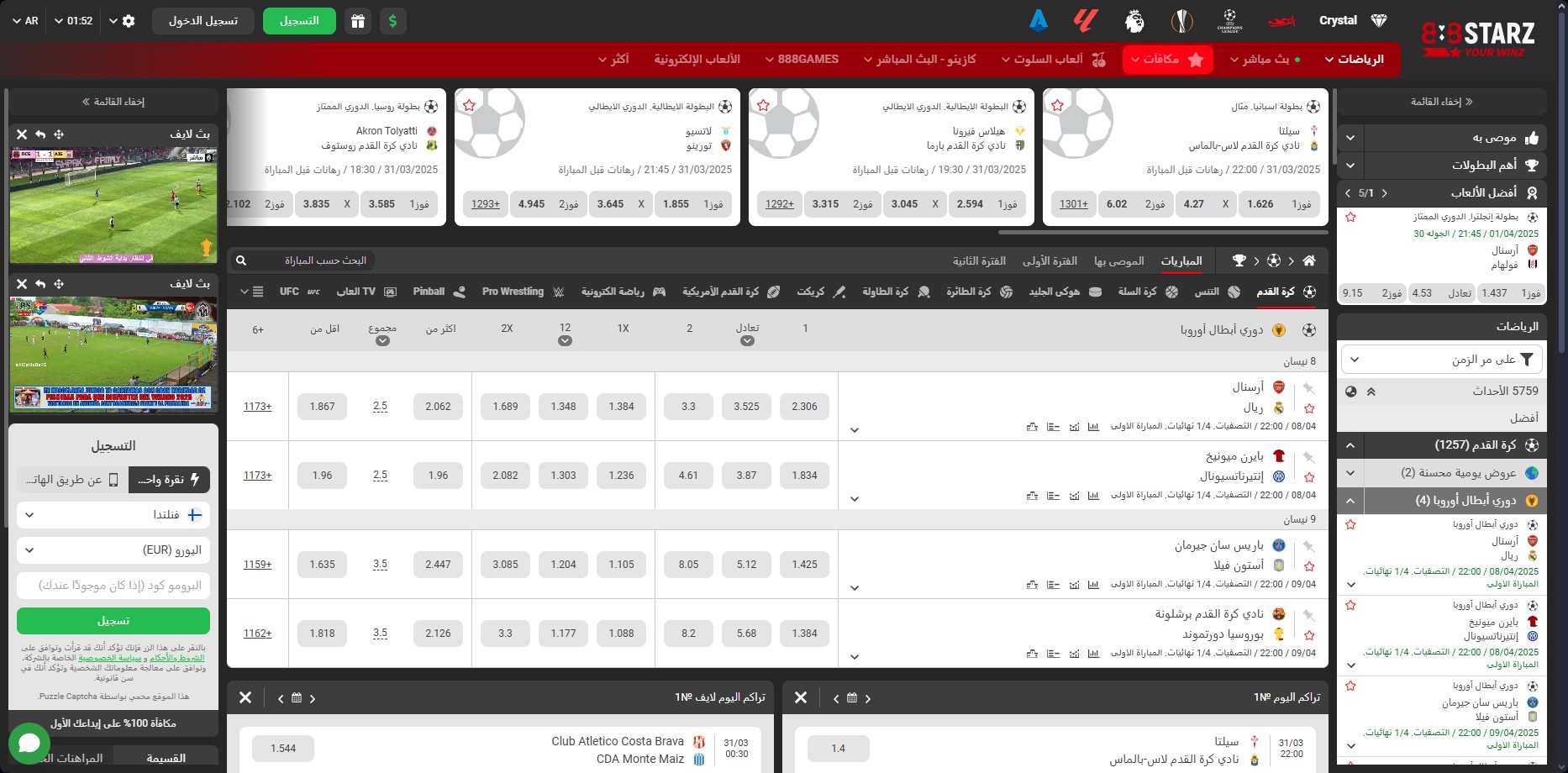This screenshot has width=1568, height=773.
Task: Open live chat bubble icon
Action: [x=29, y=744]
